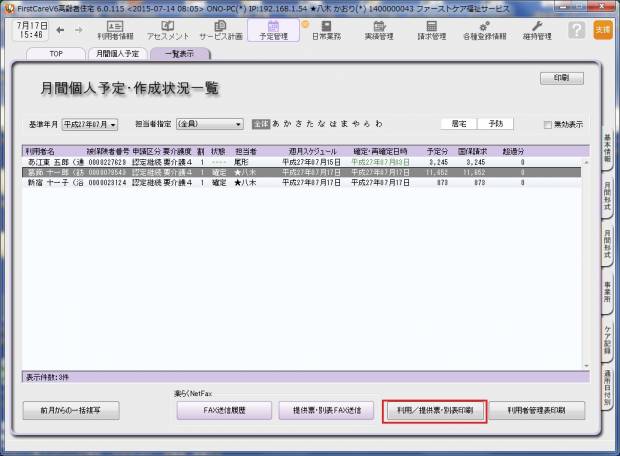Switch to the 月間個人予定 tab
620x456 pixels.
(x=117, y=52)
